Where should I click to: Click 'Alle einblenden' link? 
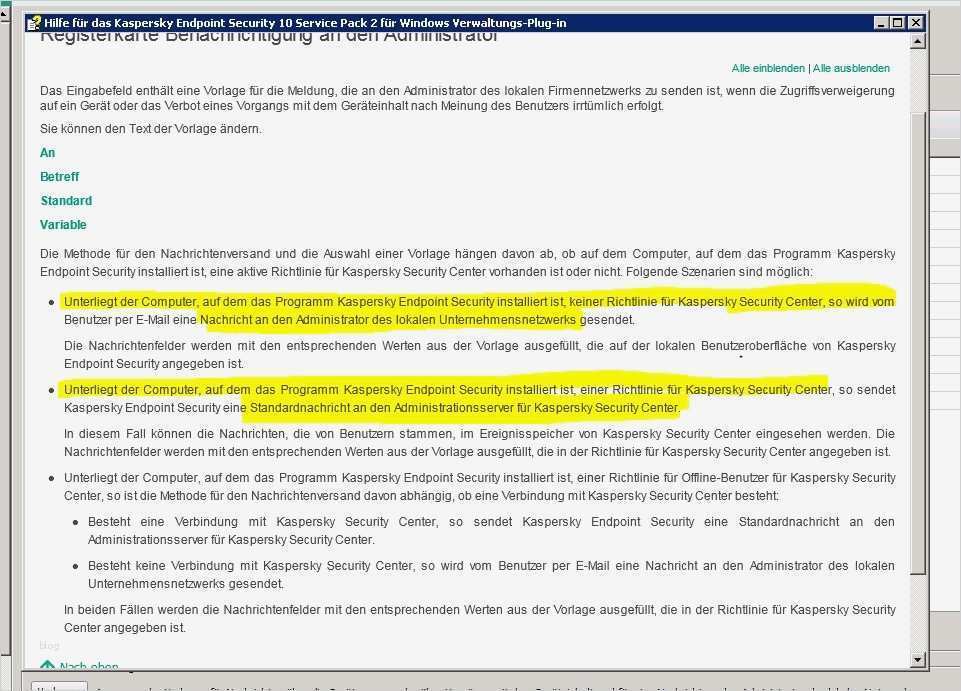[x=768, y=68]
